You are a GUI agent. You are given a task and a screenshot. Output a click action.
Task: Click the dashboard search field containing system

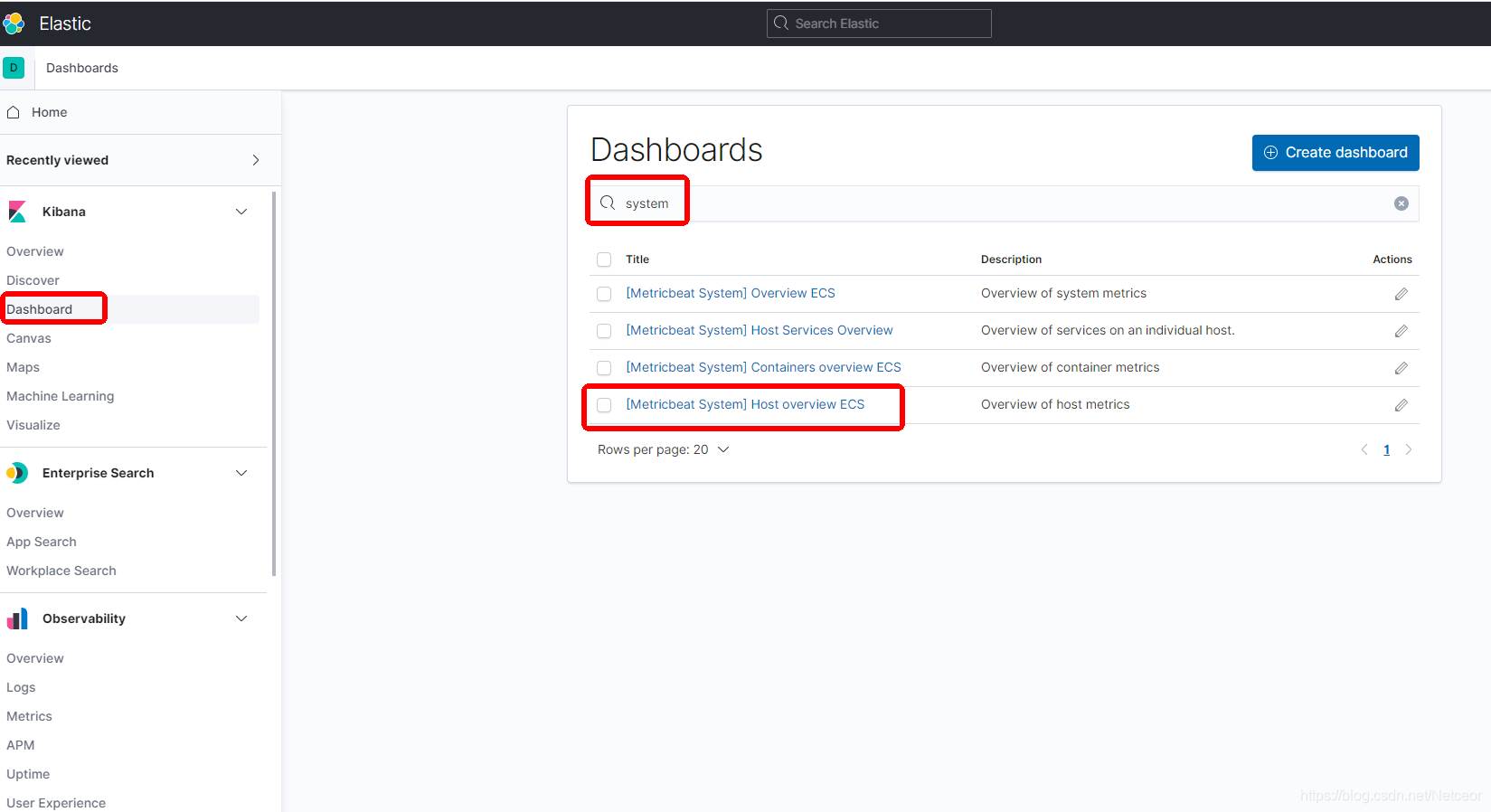(x=1004, y=203)
